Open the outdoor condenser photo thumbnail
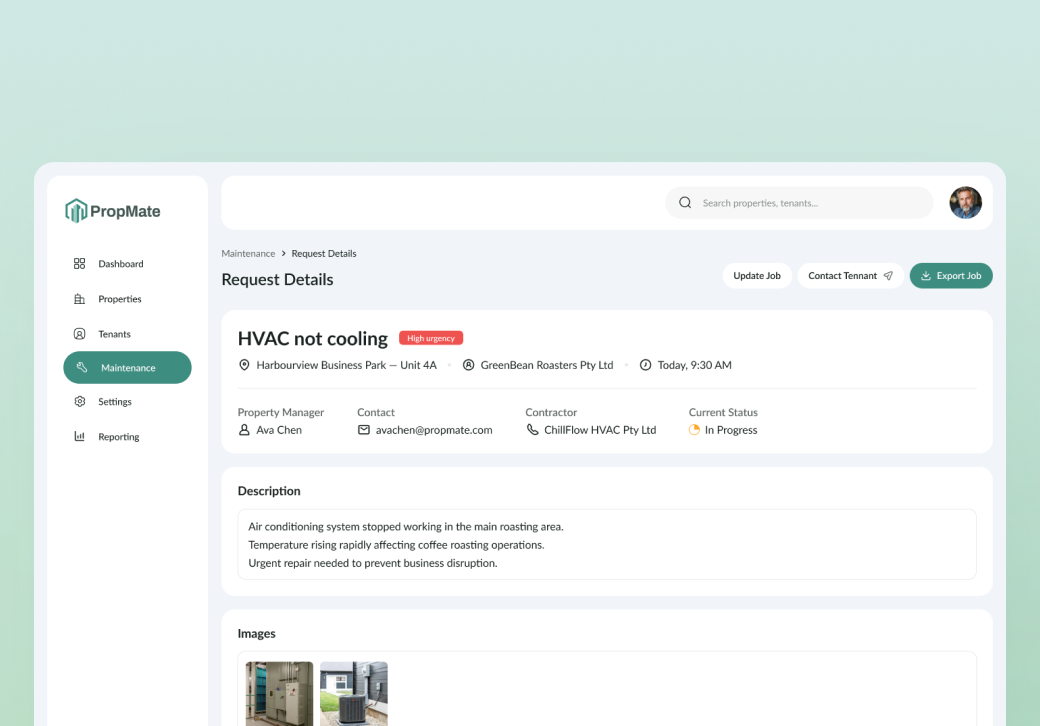Viewport: 1040px width, 726px height. click(x=354, y=694)
